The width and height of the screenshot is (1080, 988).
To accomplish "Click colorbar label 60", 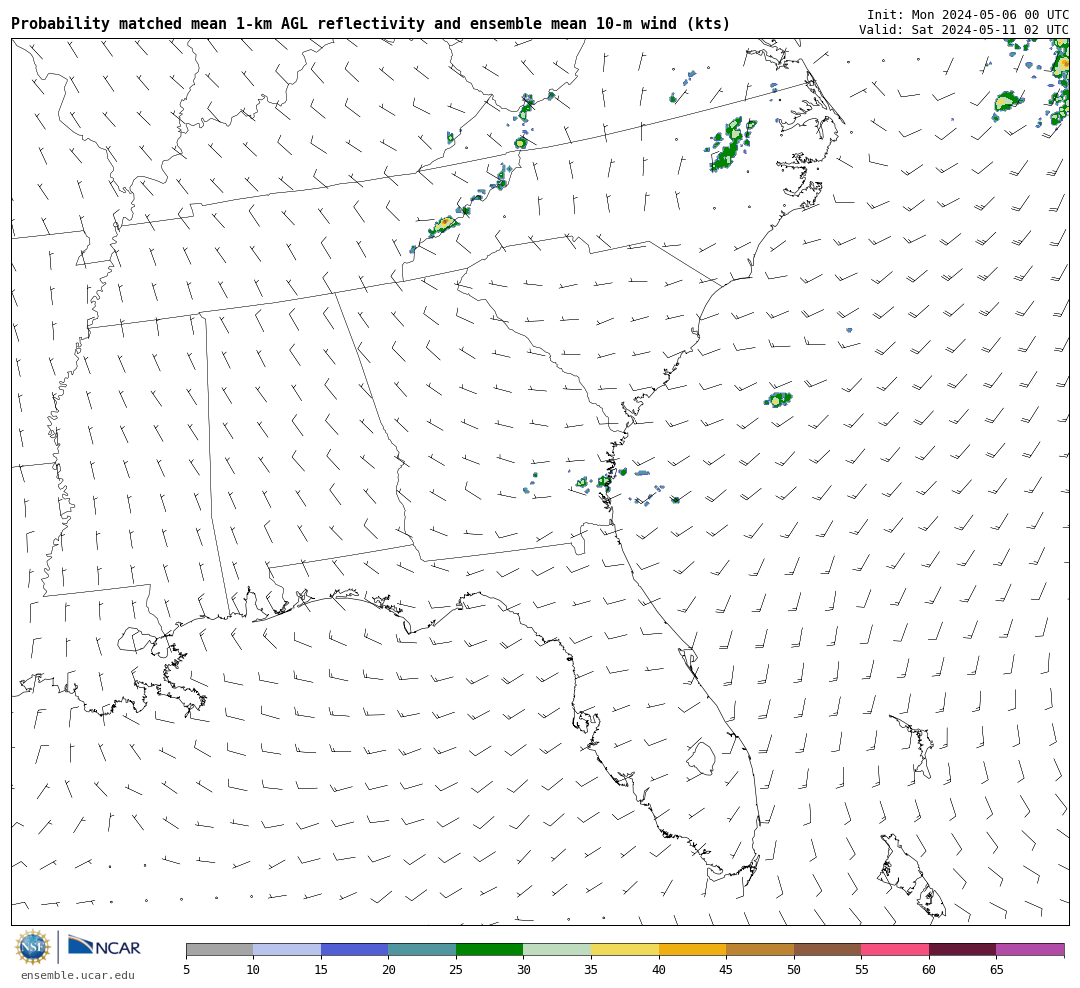I will 928,969.
